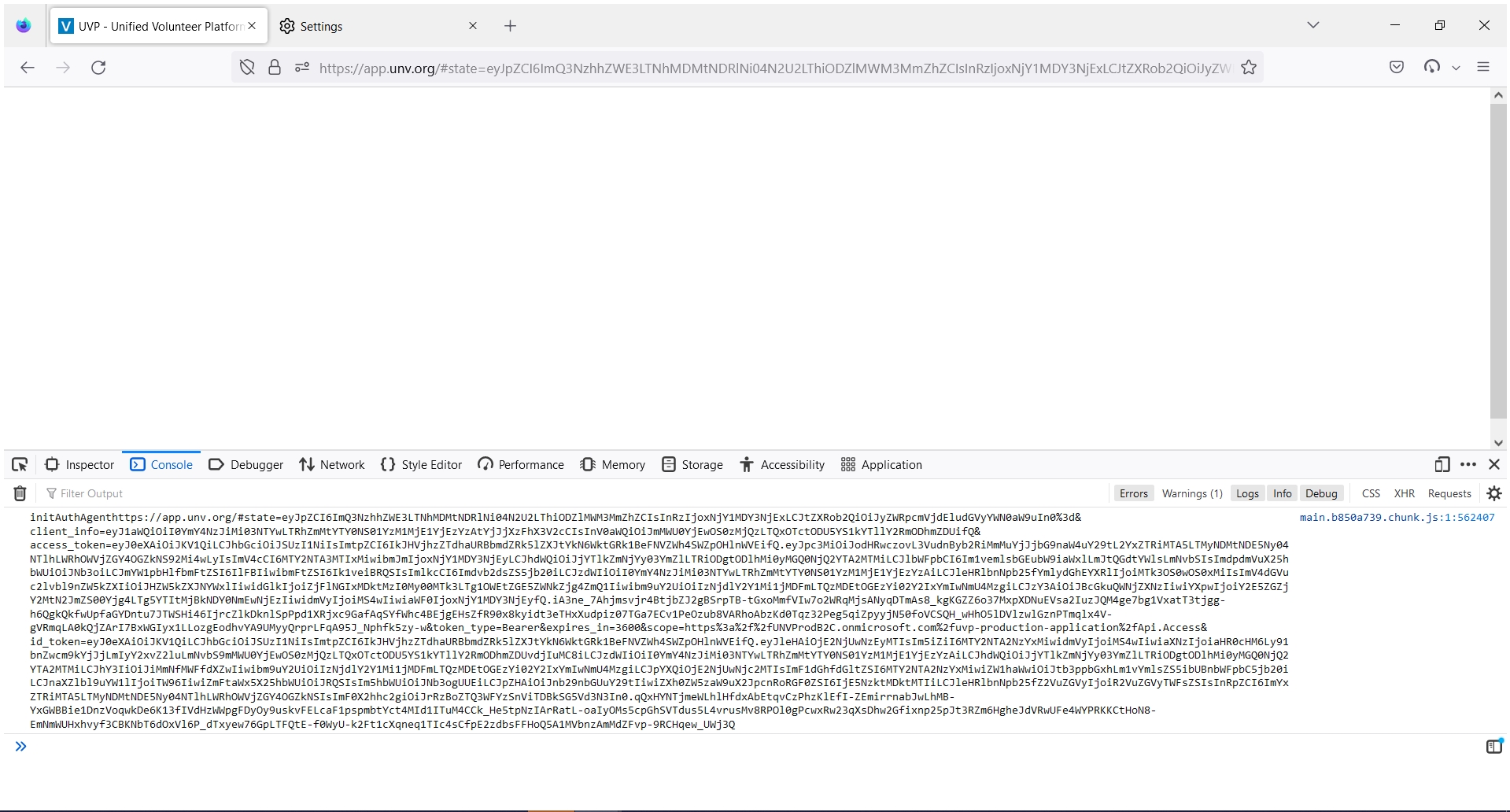Toggle Responsive Design Mode
This screenshot has height=812, width=1510.
click(1442, 465)
